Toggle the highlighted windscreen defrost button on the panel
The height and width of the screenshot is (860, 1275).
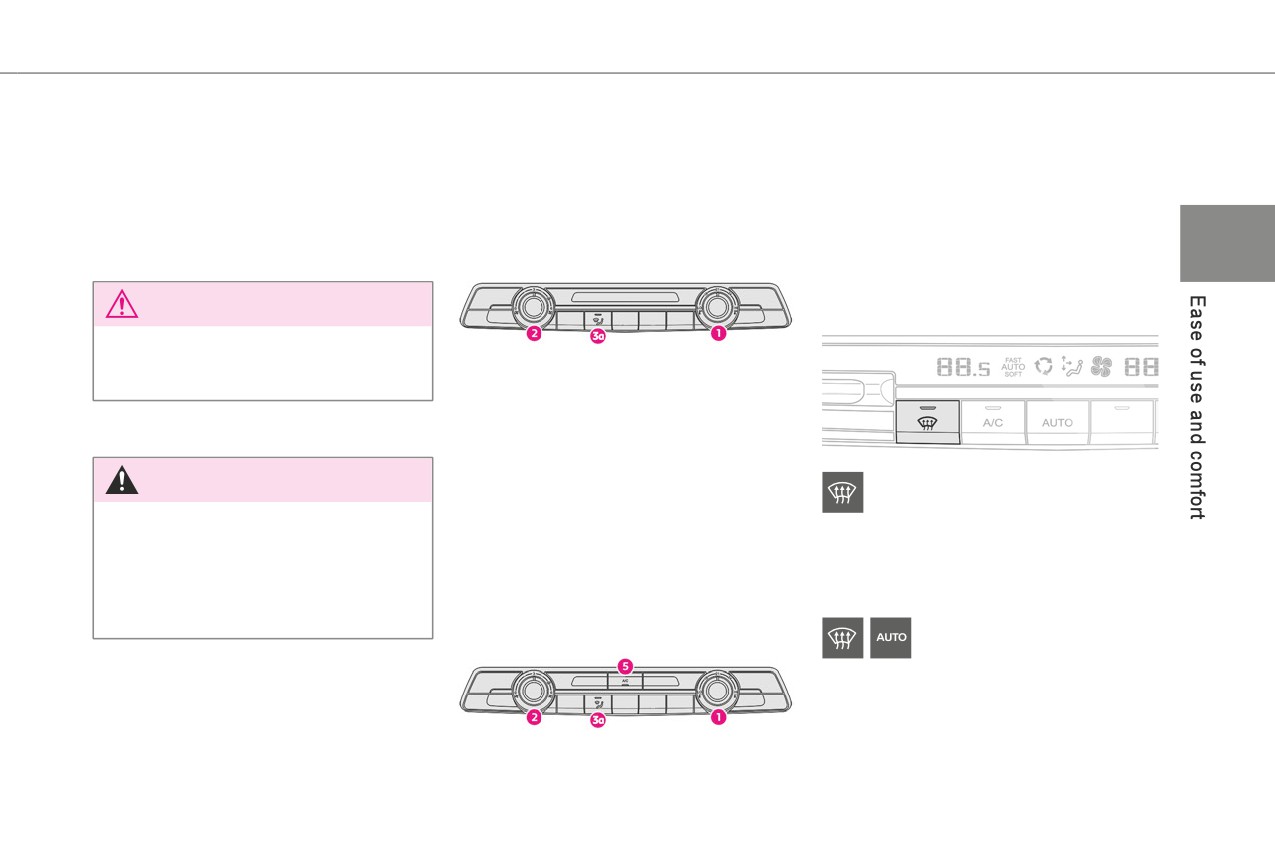pos(927,422)
